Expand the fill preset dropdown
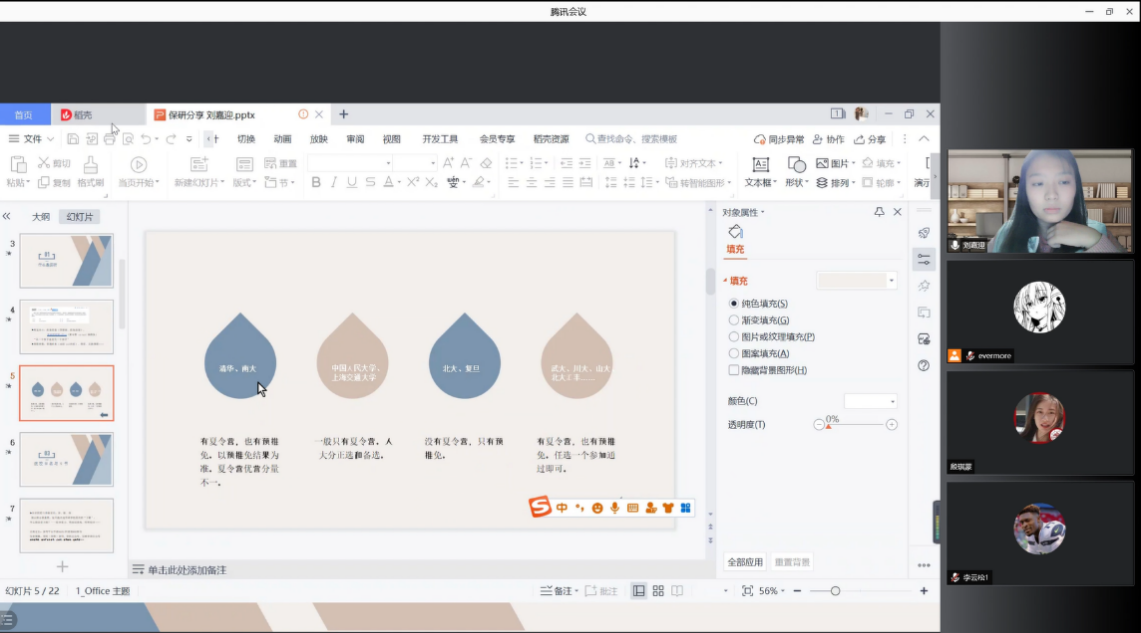Image resolution: width=1141 pixels, height=633 pixels. [891, 281]
